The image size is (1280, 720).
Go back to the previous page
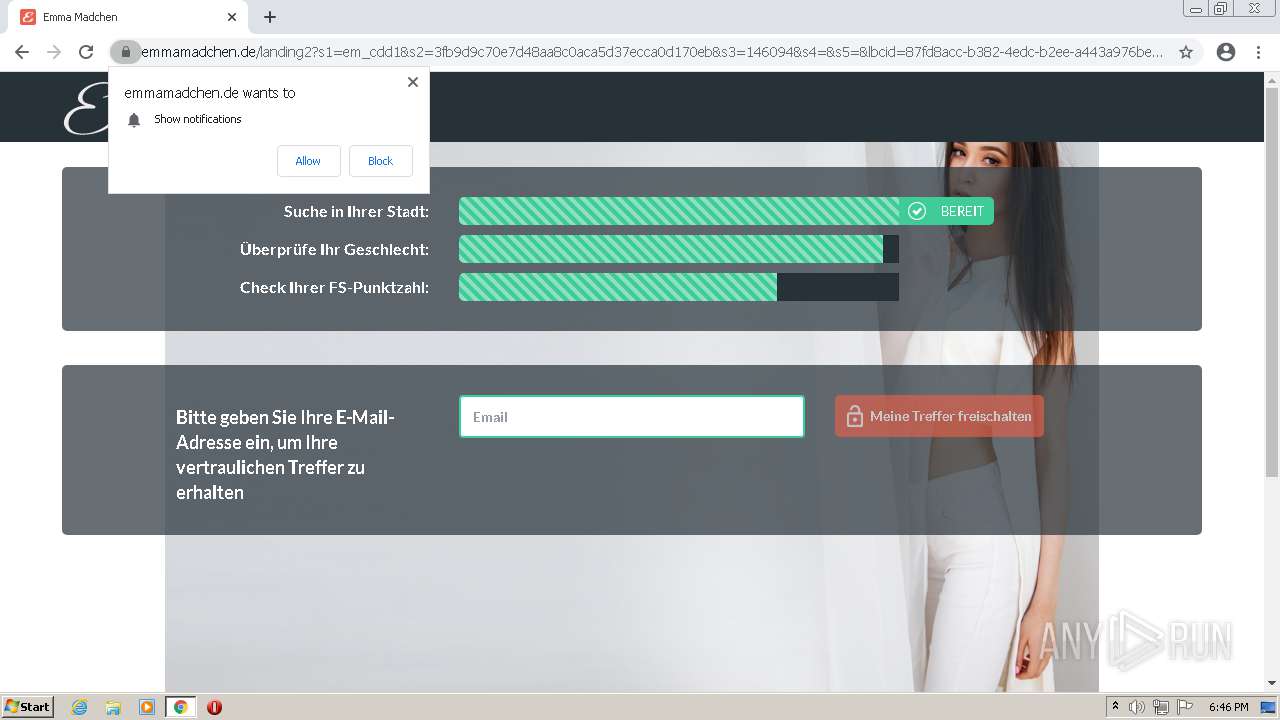click(22, 52)
